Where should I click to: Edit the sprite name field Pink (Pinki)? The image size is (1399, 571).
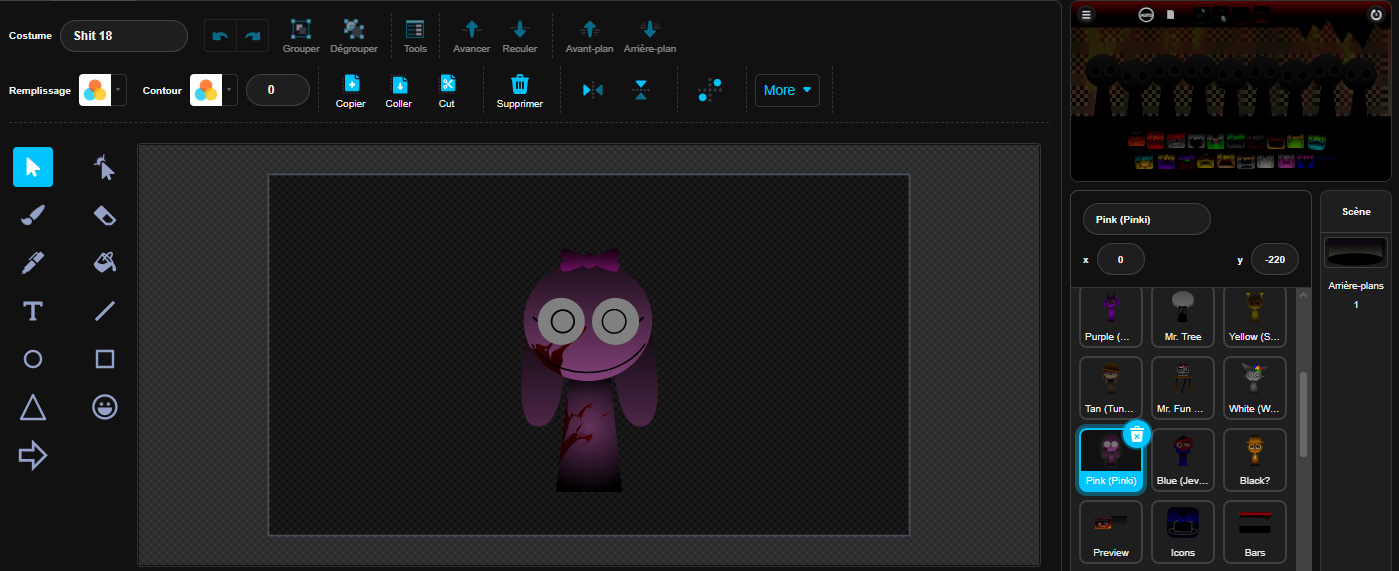(1147, 219)
